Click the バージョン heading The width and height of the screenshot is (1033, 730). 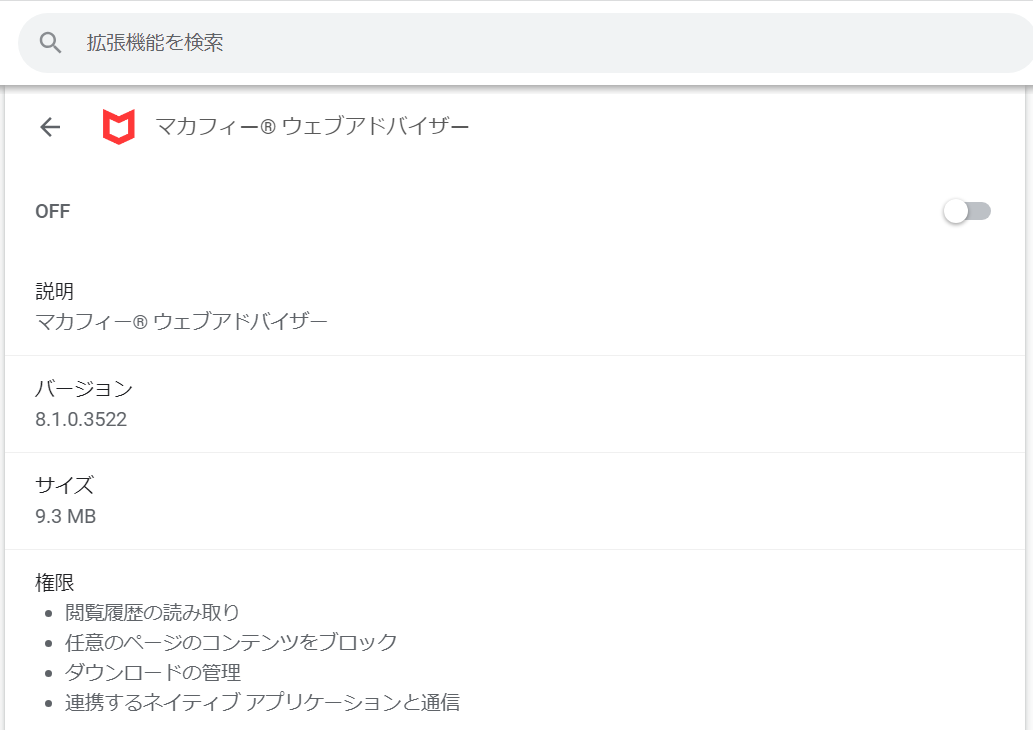[x=84, y=389]
